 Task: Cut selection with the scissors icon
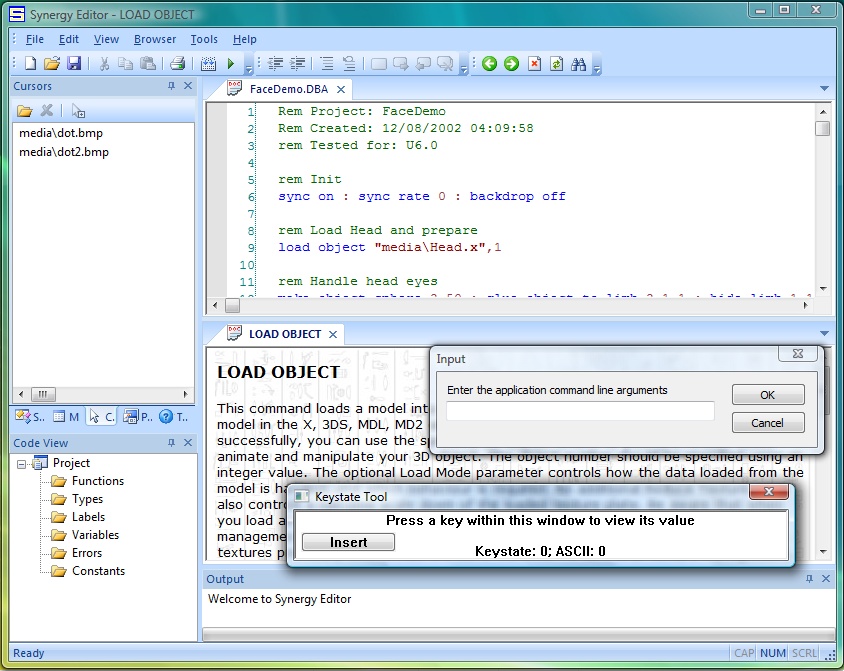(x=104, y=63)
